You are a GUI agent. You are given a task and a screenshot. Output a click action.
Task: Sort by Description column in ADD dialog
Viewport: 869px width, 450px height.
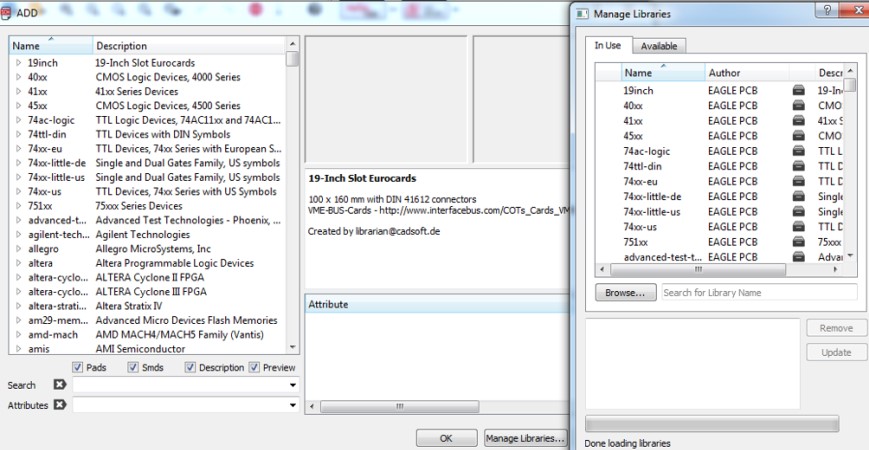[x=189, y=45]
